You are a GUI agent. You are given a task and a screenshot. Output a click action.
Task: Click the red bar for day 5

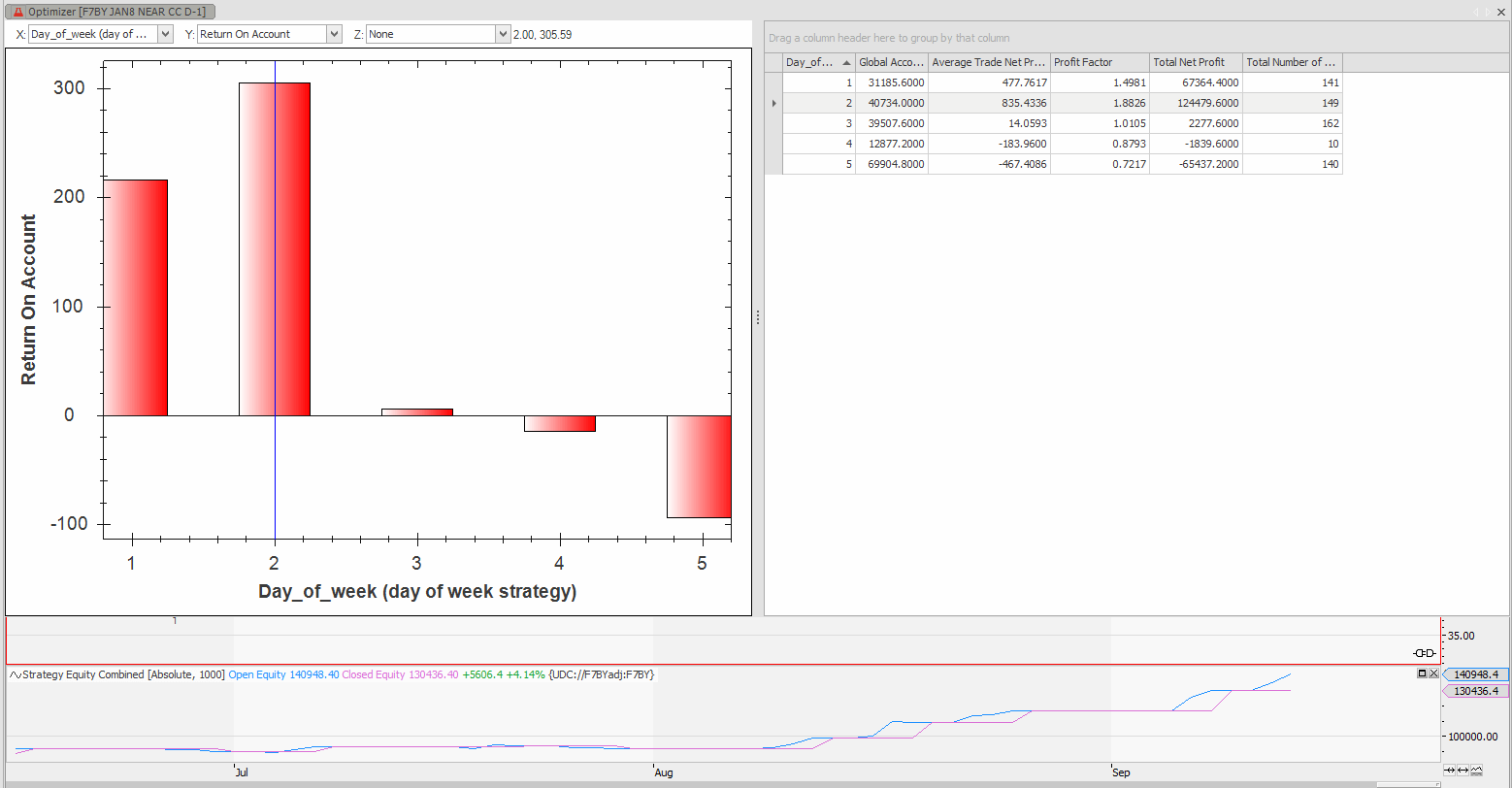[x=698, y=466]
